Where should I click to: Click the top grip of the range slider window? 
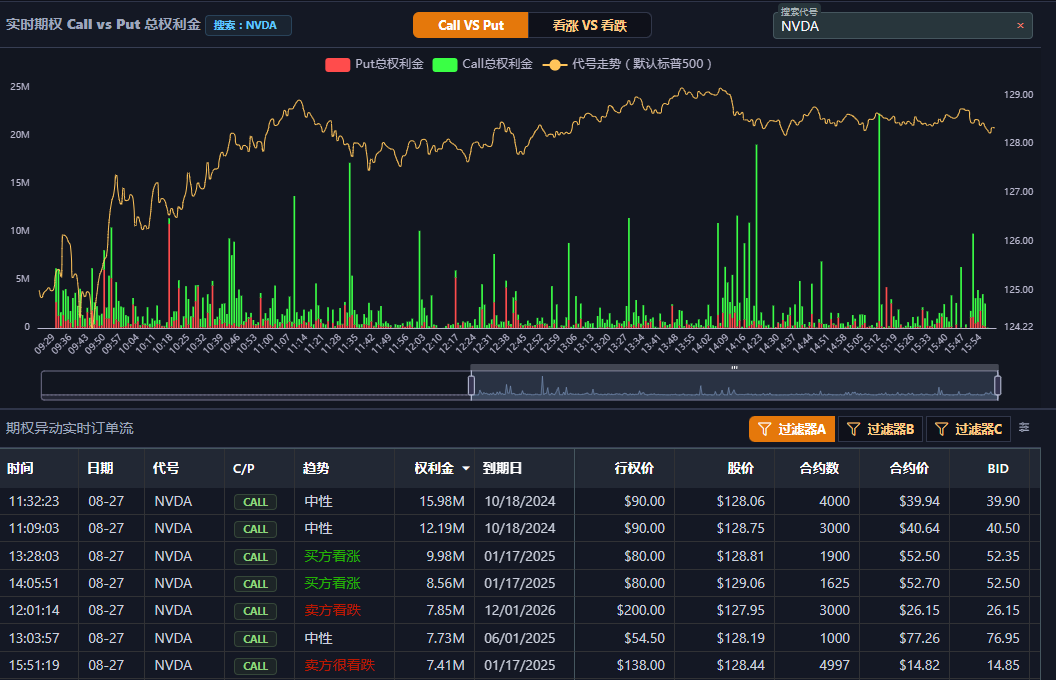point(734,368)
